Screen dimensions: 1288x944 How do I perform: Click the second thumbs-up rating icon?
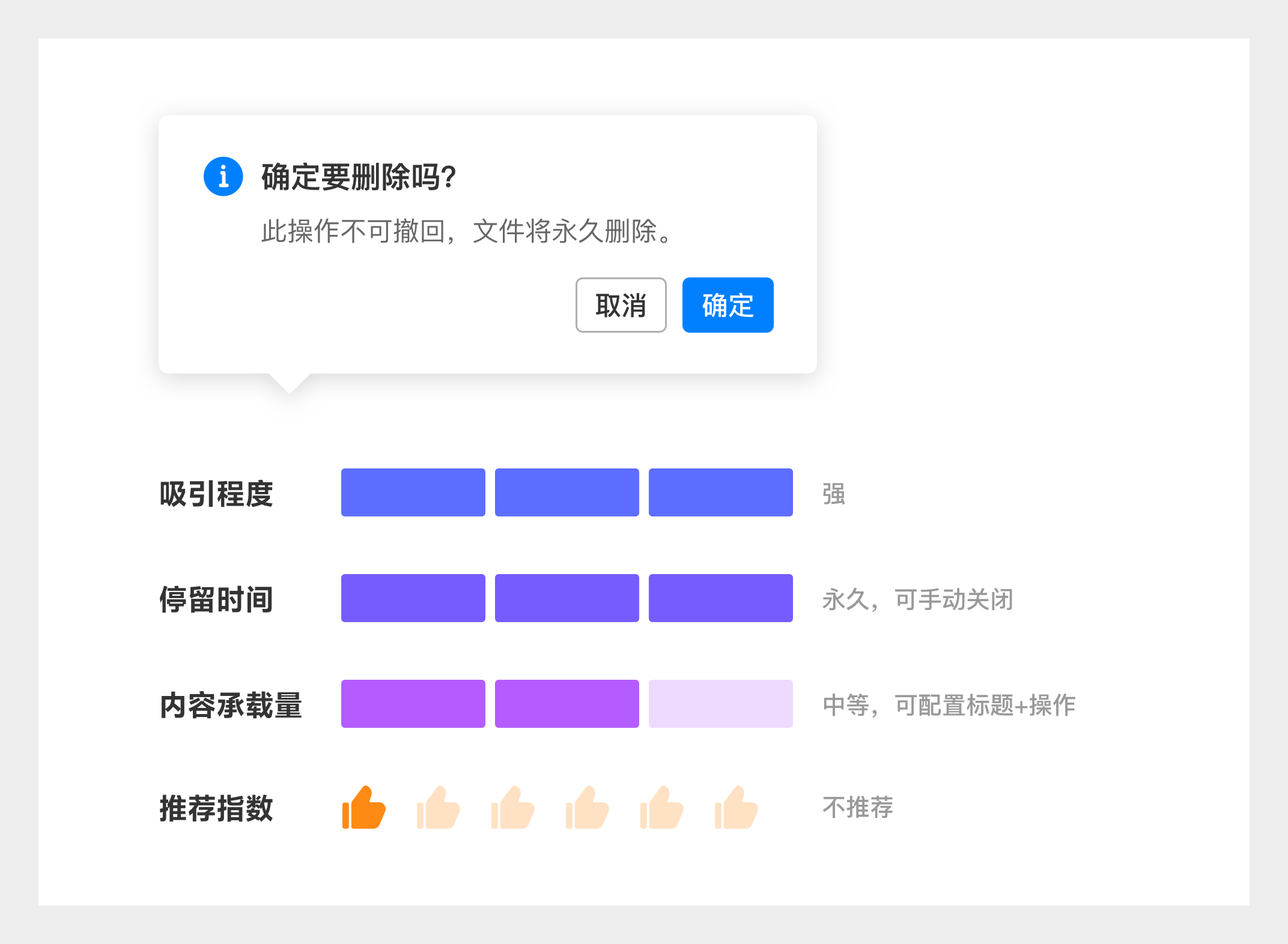[x=439, y=808]
